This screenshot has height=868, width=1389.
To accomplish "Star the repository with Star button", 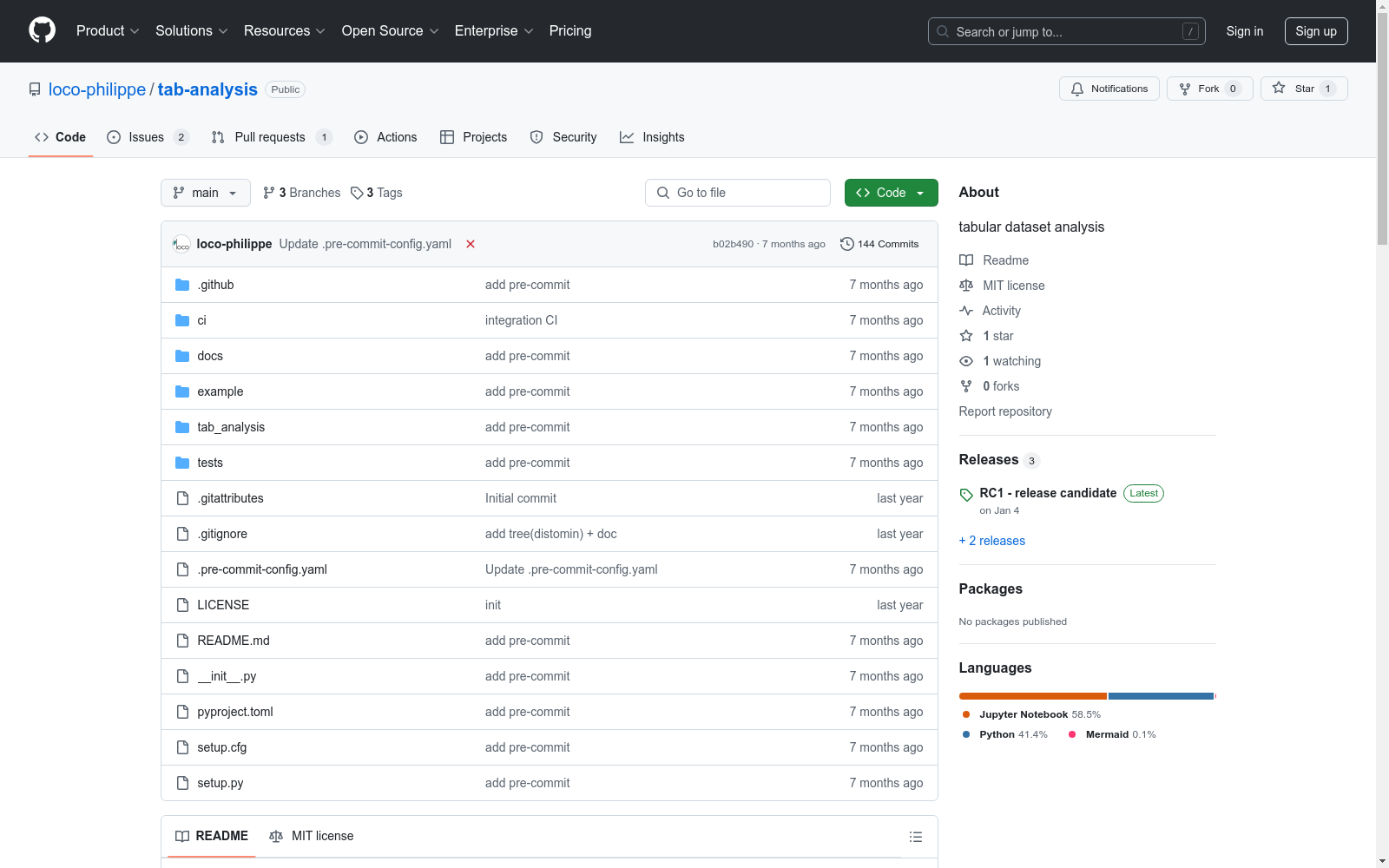I will (1304, 89).
